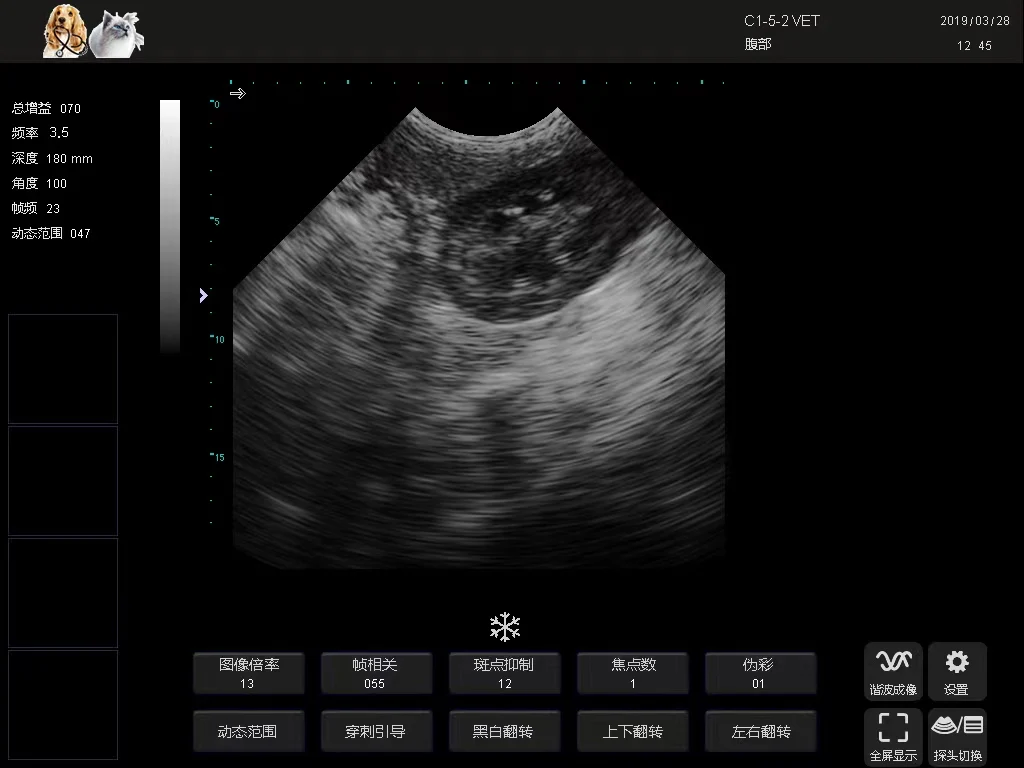Change the focus count (焦点数 1)

632,673
